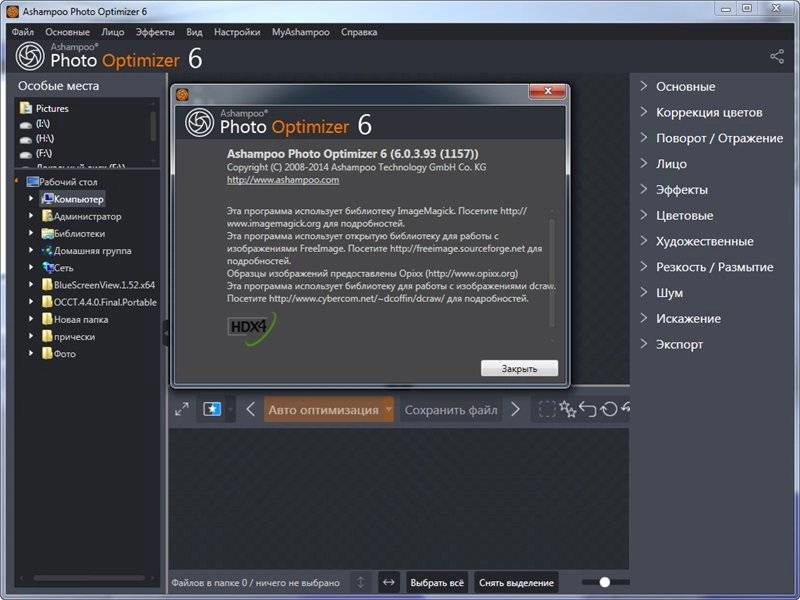The width and height of the screenshot is (800, 600).
Task: Open the Основные menu
Action: (67, 32)
